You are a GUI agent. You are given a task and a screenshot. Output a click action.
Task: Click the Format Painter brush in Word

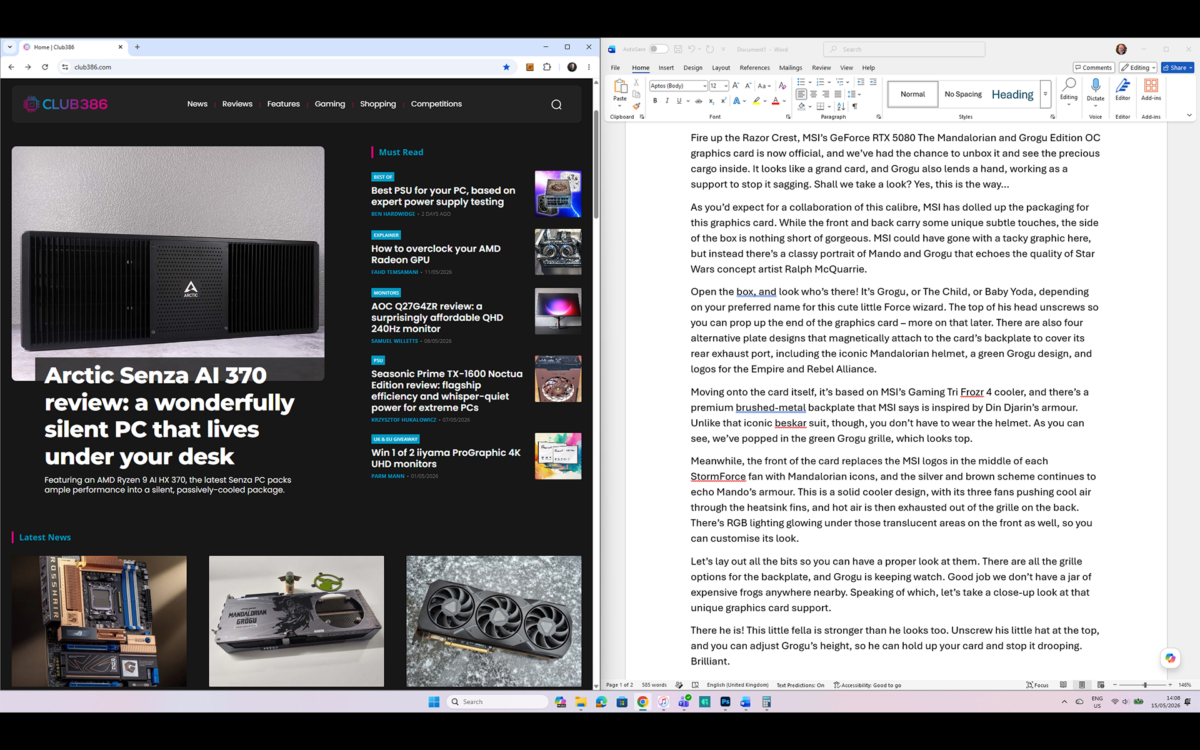(x=636, y=106)
